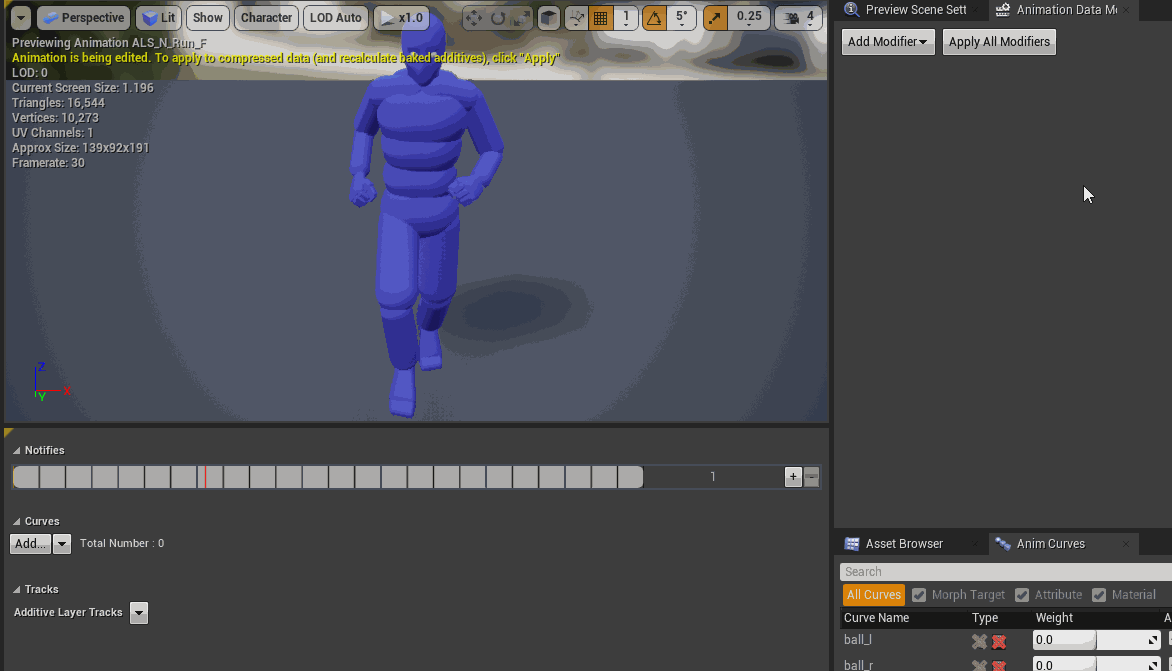Click the coordinate system axes icon

click(x=576, y=18)
